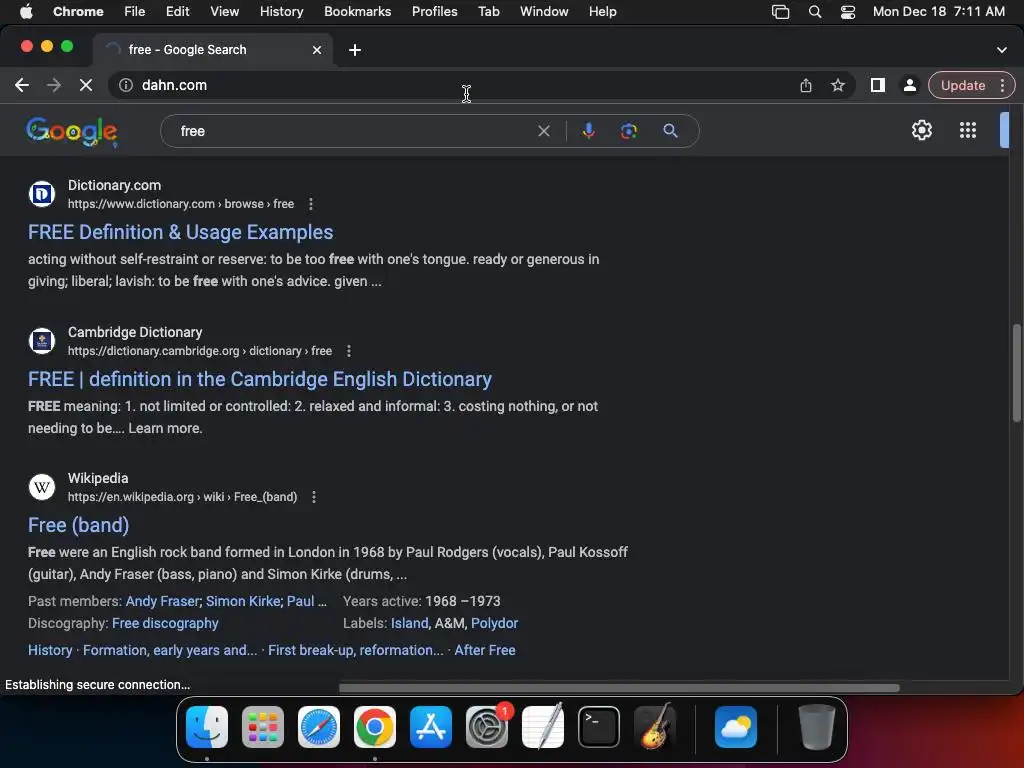
Task: Launch Safari from the Dock
Action: point(319,727)
